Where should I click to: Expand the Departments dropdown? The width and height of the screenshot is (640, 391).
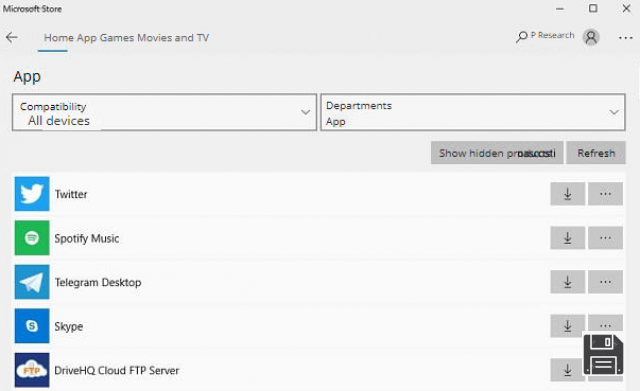click(x=473, y=112)
